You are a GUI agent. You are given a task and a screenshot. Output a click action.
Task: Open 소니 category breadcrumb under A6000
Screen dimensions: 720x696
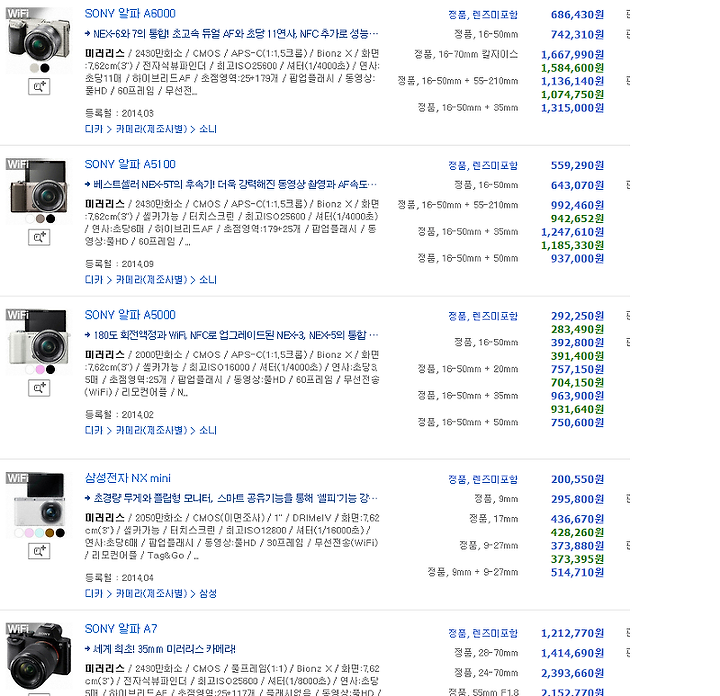[208, 129]
